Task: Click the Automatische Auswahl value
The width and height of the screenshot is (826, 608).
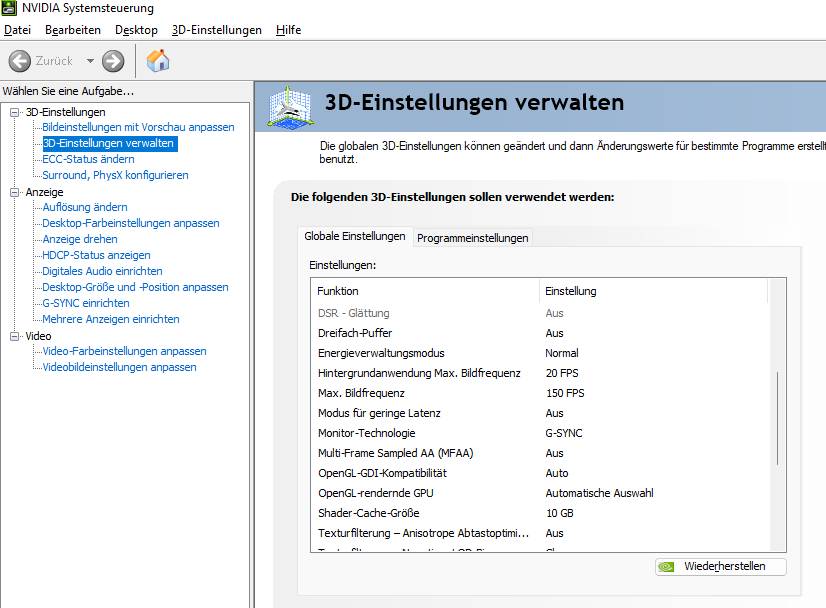Action: pos(599,493)
